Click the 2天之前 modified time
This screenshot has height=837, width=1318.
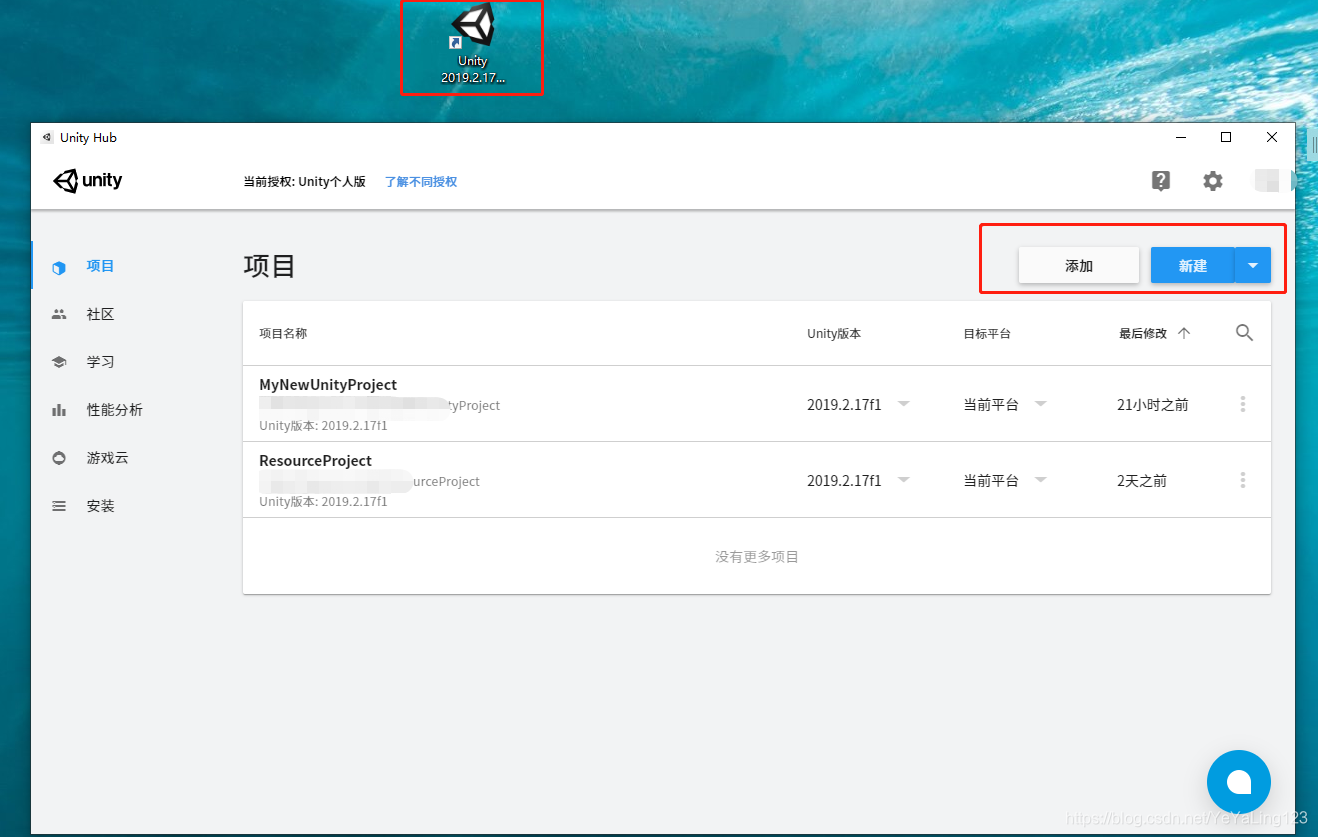pos(1142,481)
